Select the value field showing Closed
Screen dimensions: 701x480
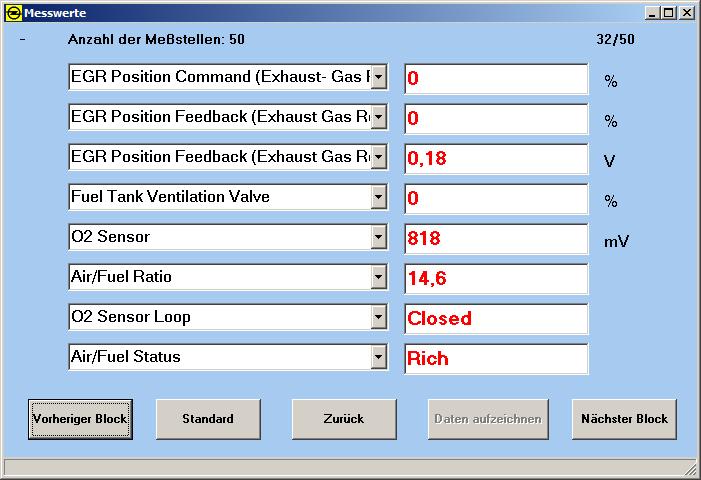[x=496, y=319]
